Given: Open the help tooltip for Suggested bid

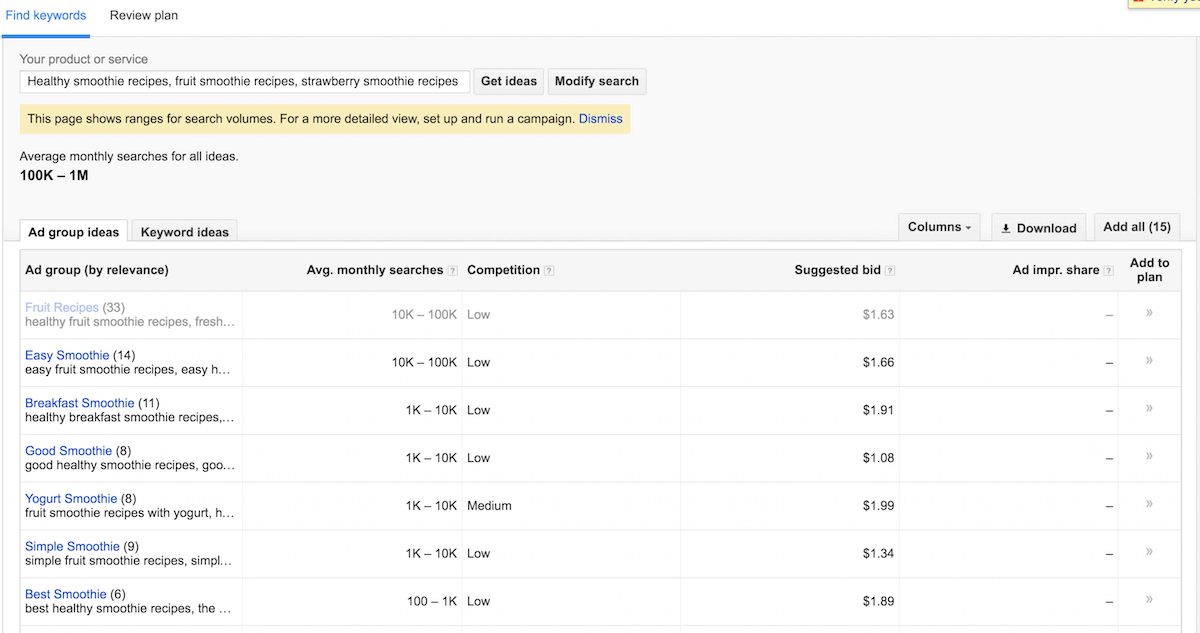Looking at the screenshot, I should coord(892,270).
